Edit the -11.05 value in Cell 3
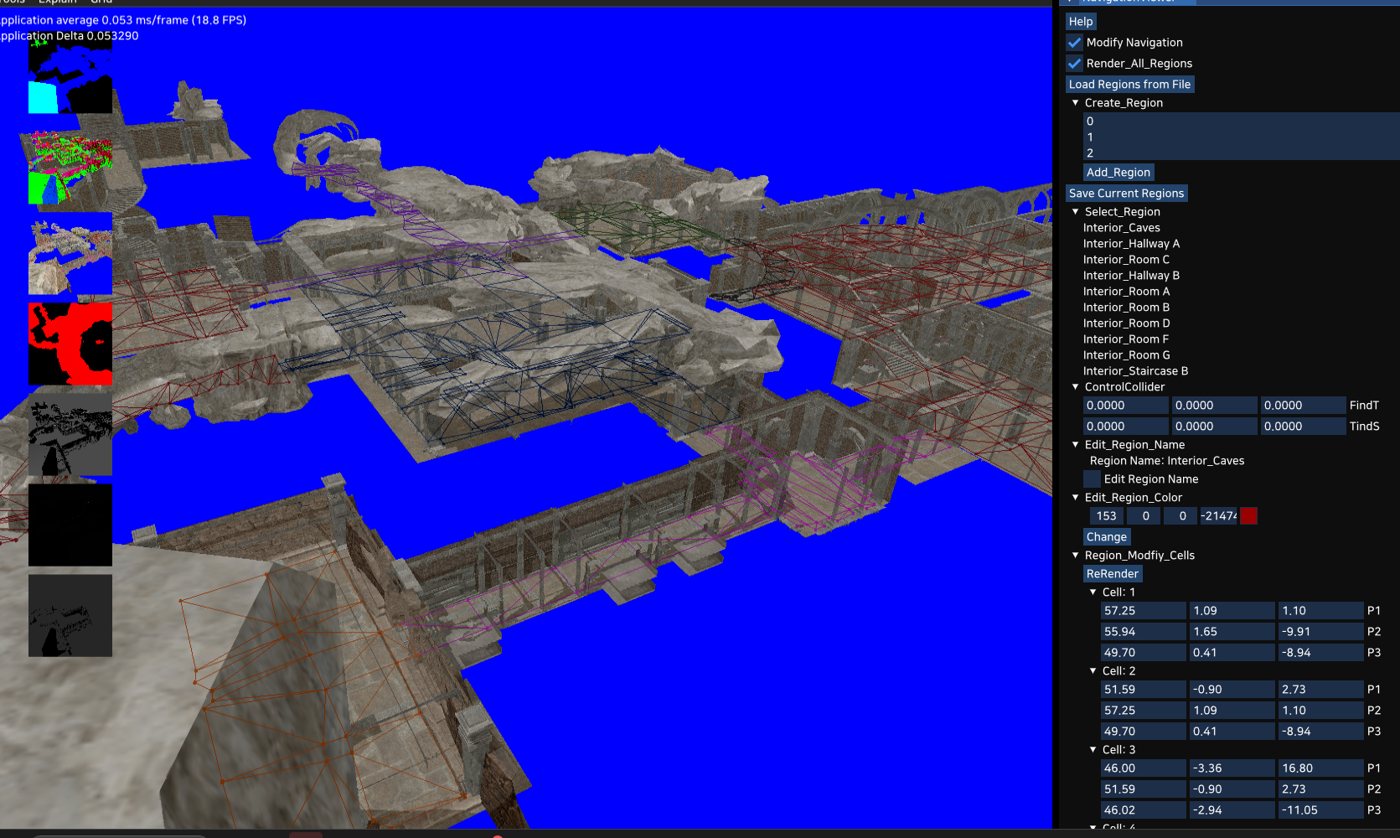This screenshot has width=1400, height=838. click(1319, 809)
